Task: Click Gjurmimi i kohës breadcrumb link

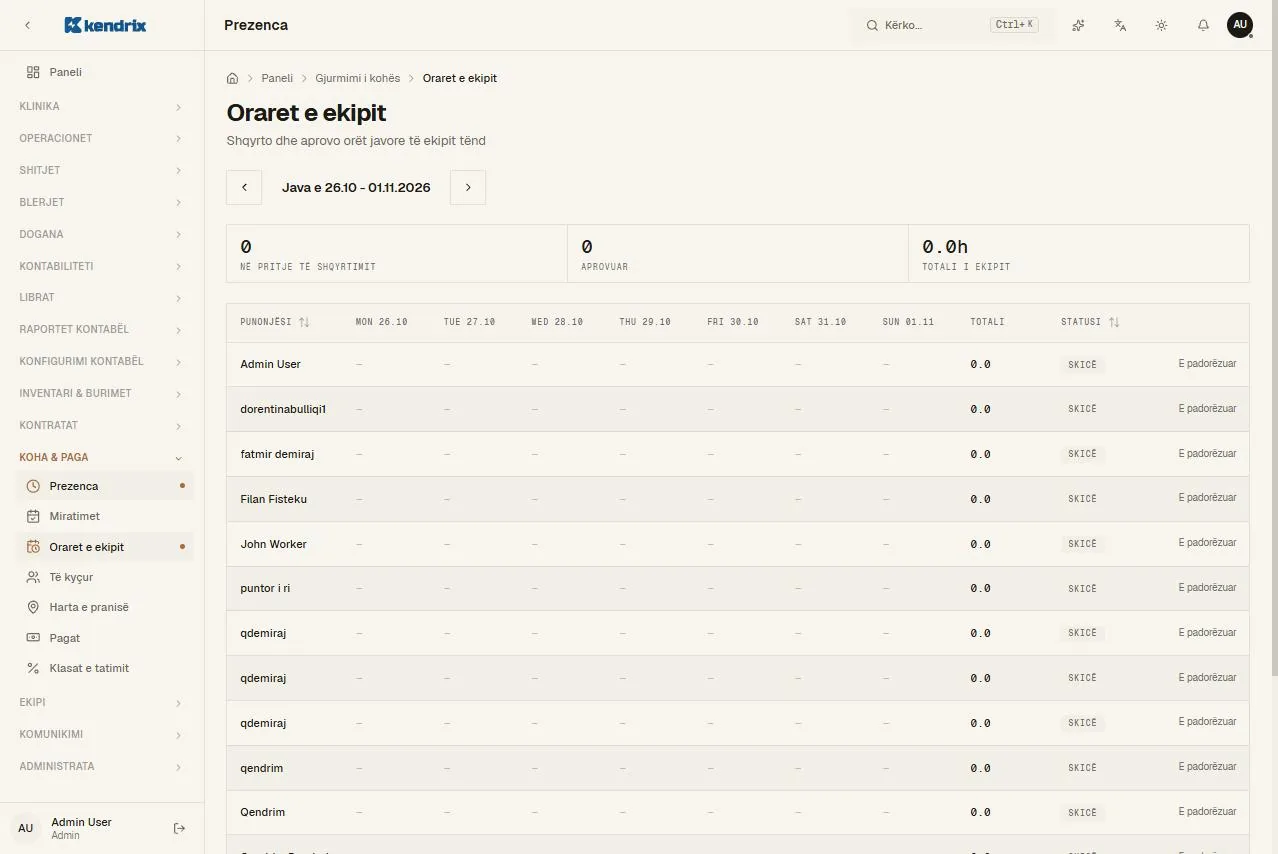Action: (x=358, y=78)
